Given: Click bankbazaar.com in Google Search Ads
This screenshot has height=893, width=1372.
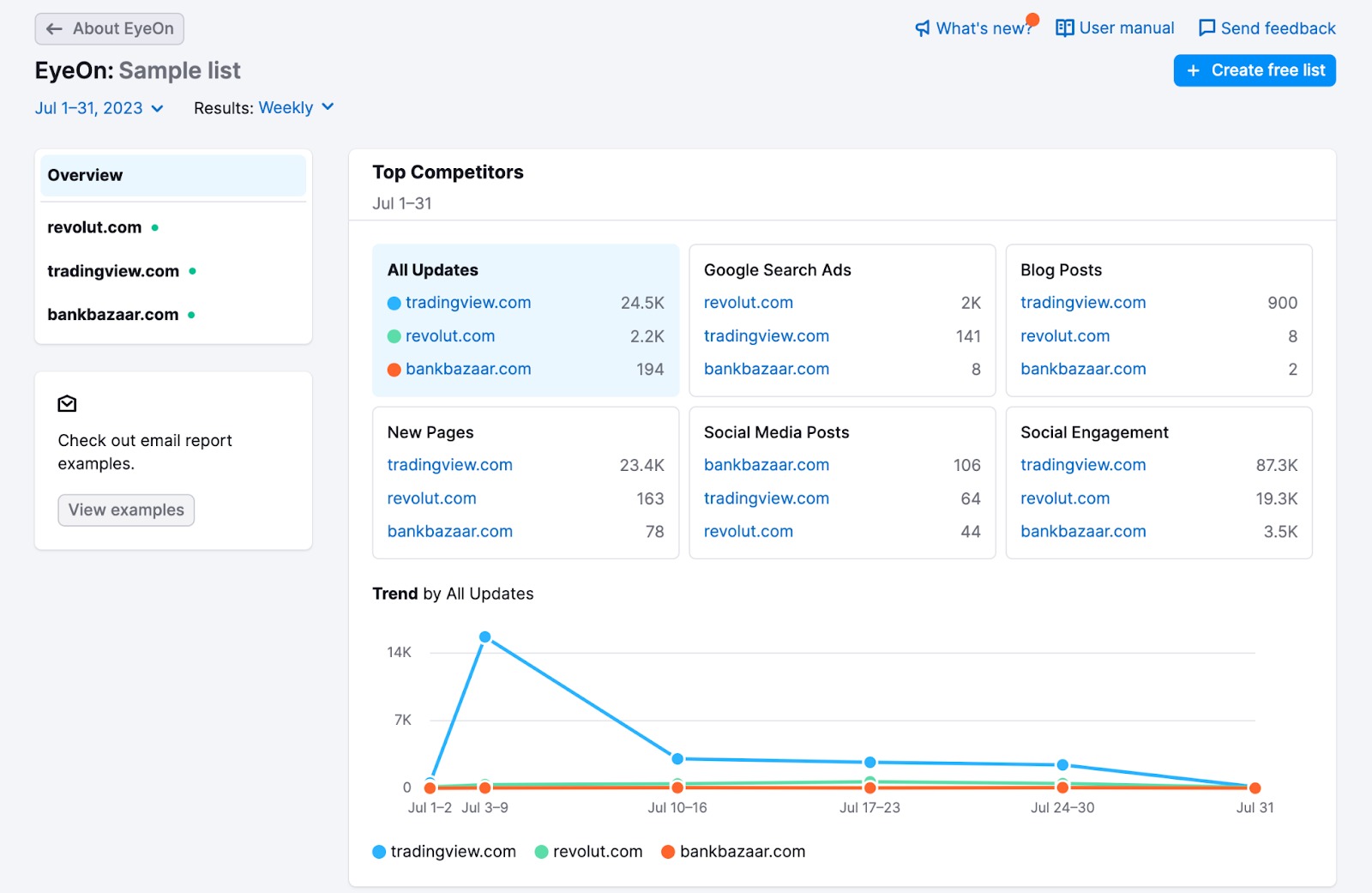Looking at the screenshot, I should click(767, 369).
